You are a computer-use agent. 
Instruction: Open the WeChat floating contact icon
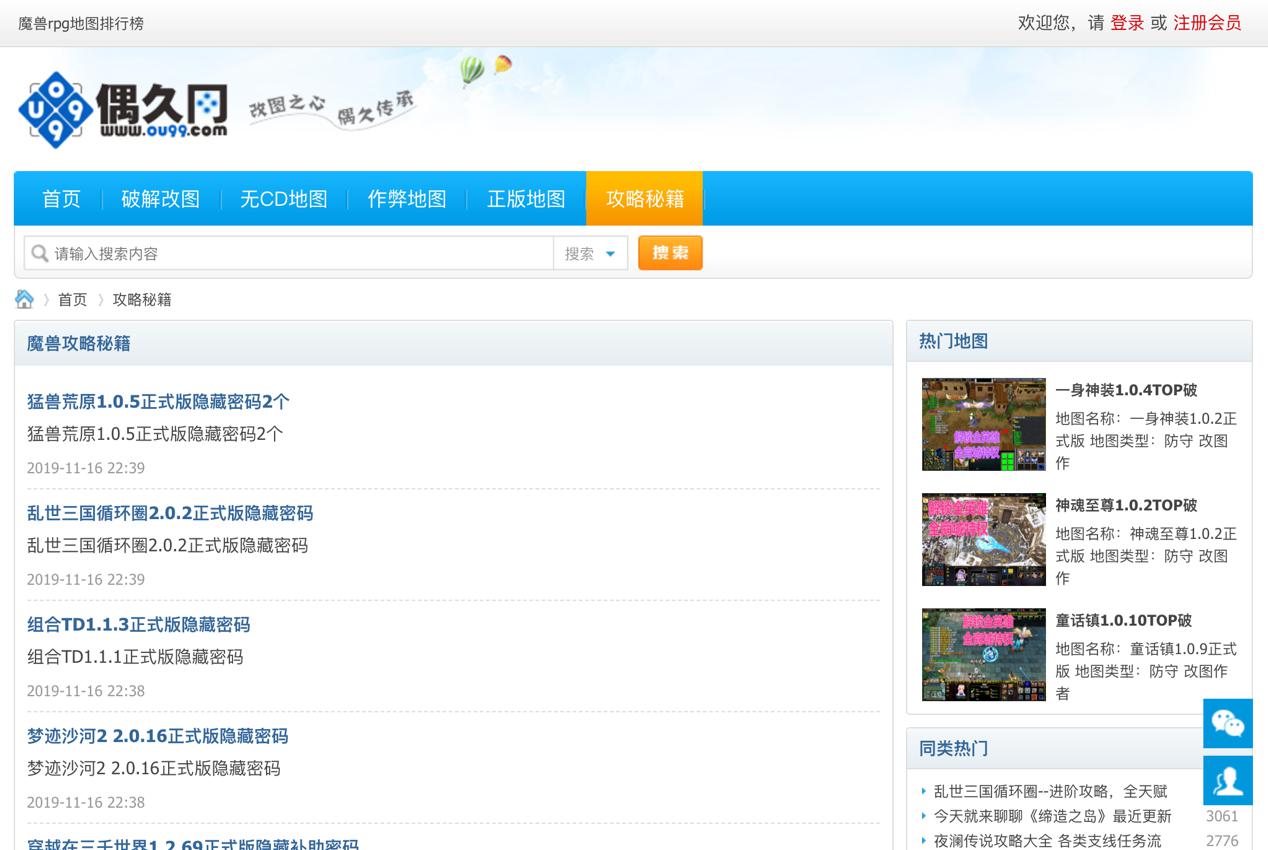[1227, 723]
